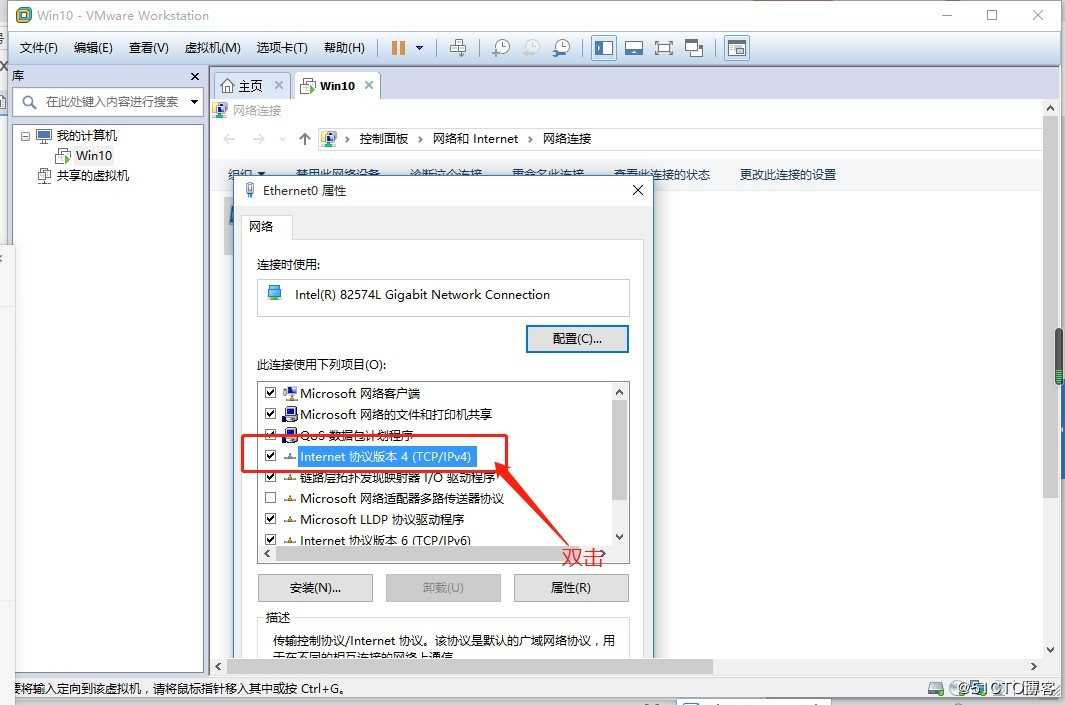This screenshot has height=705, width=1065.
Task: Select Microsoft LLDP 协议驱动程序 list item
Action: point(382,520)
